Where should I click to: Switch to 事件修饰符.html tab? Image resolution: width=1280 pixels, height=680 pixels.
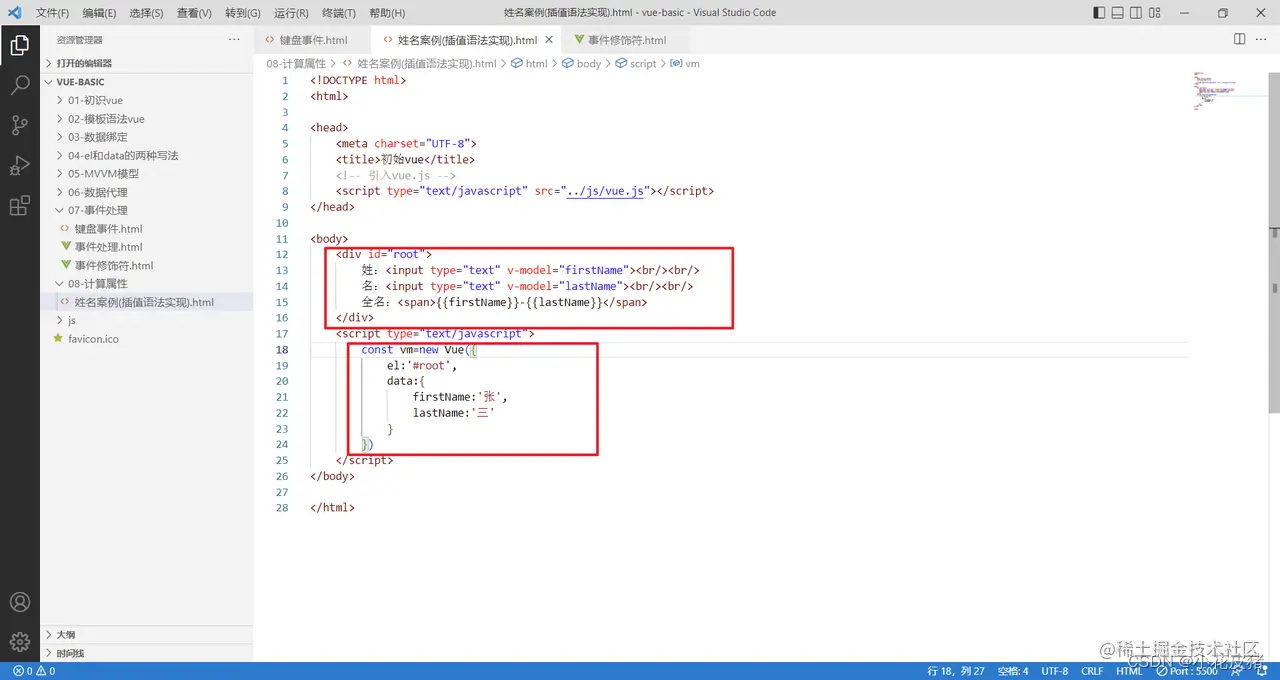coord(626,40)
